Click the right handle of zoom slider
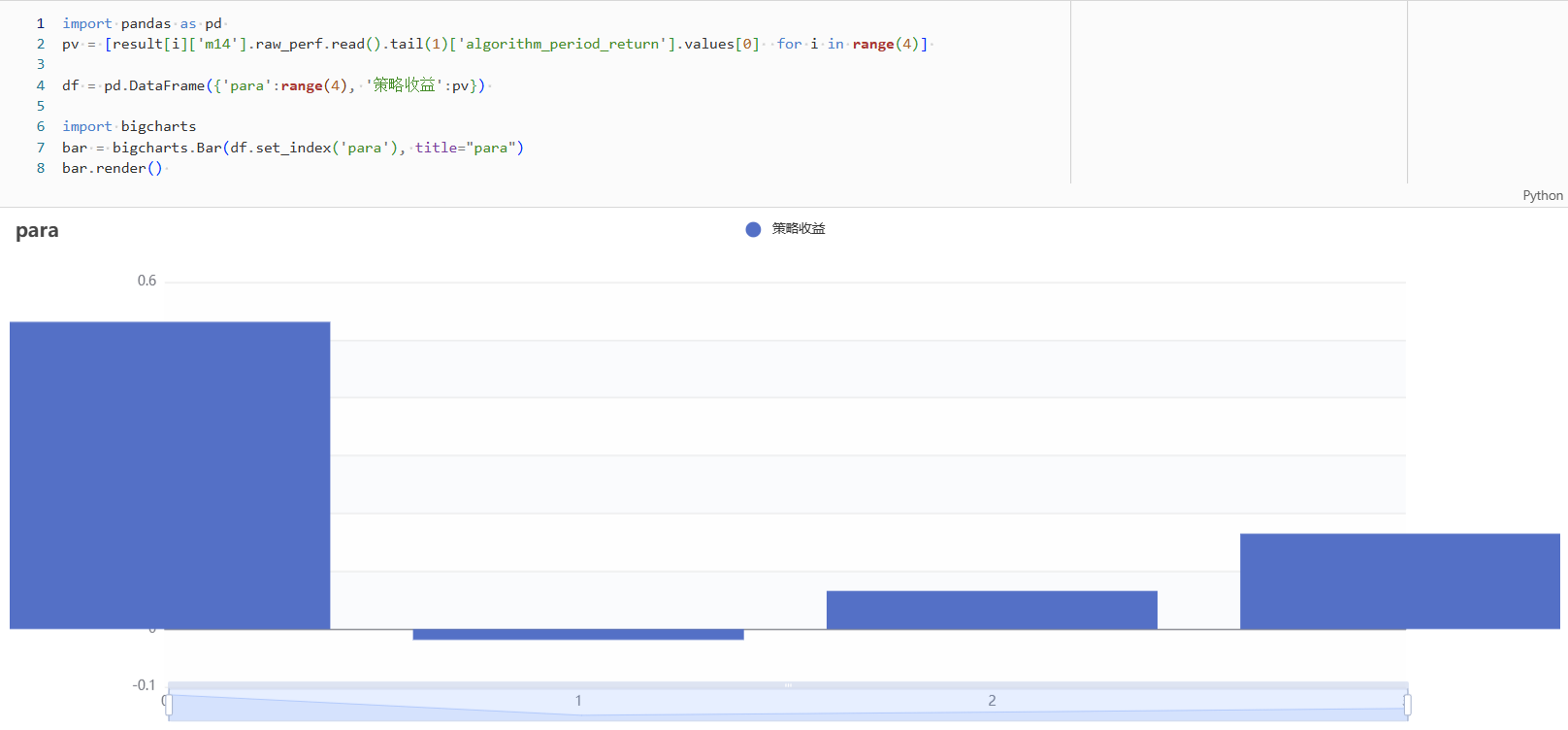This screenshot has width=1568, height=730. click(1407, 705)
